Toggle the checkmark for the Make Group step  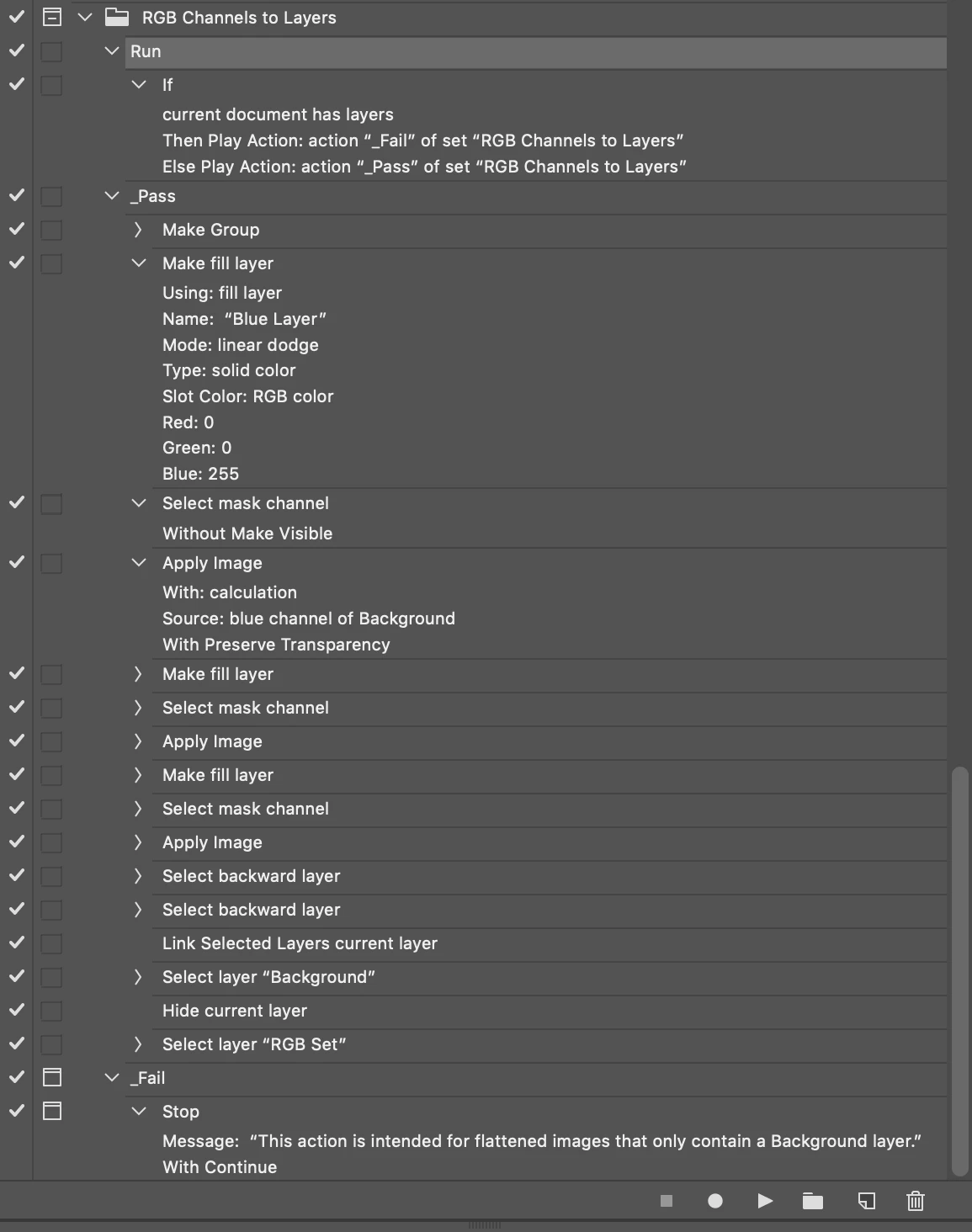pos(16,229)
